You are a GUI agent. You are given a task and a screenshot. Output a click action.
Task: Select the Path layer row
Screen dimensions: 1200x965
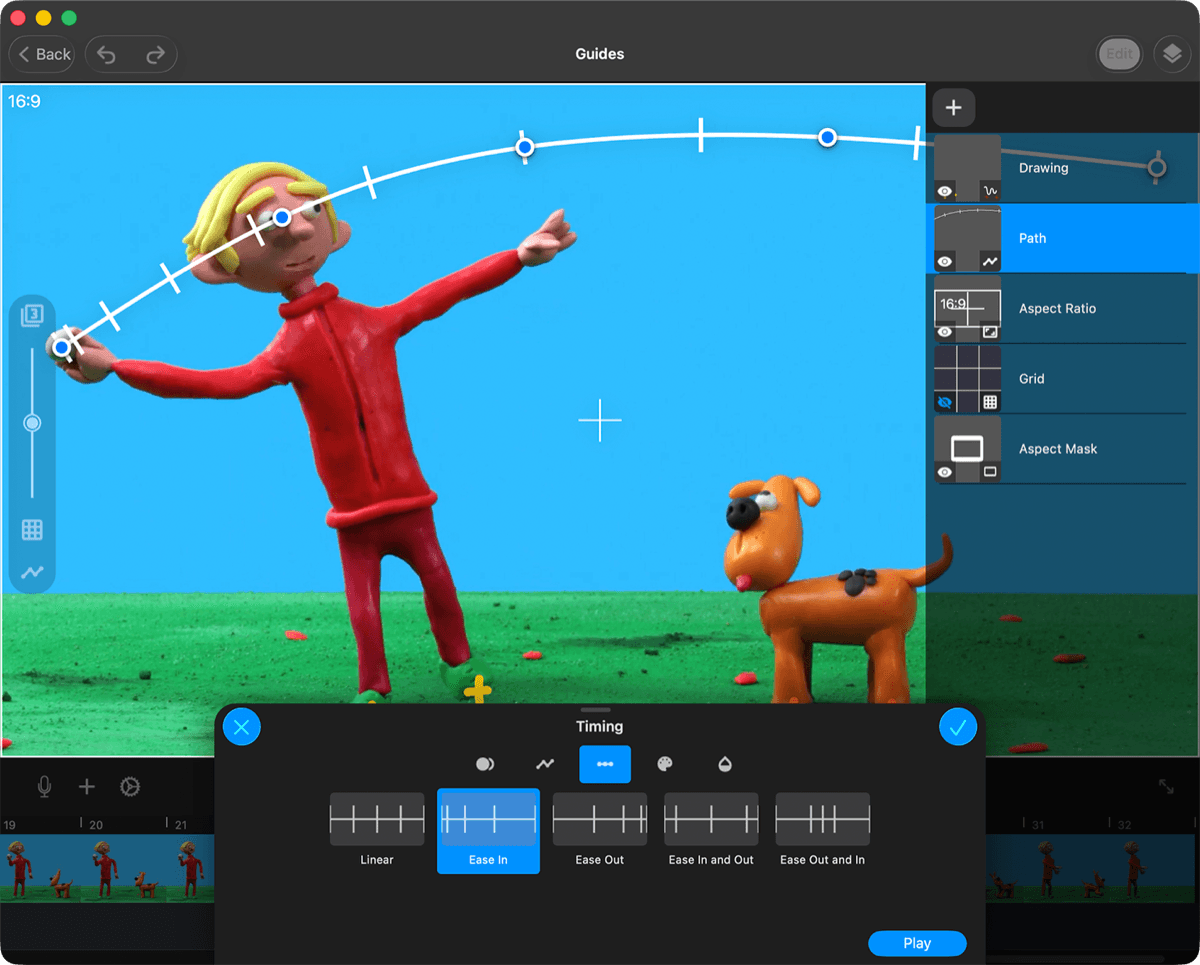[1062, 238]
